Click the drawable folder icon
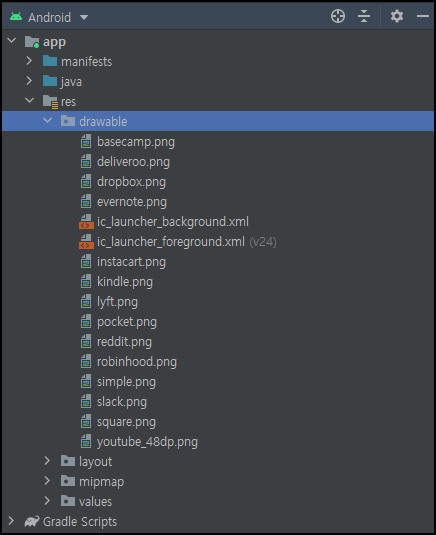 coord(68,121)
